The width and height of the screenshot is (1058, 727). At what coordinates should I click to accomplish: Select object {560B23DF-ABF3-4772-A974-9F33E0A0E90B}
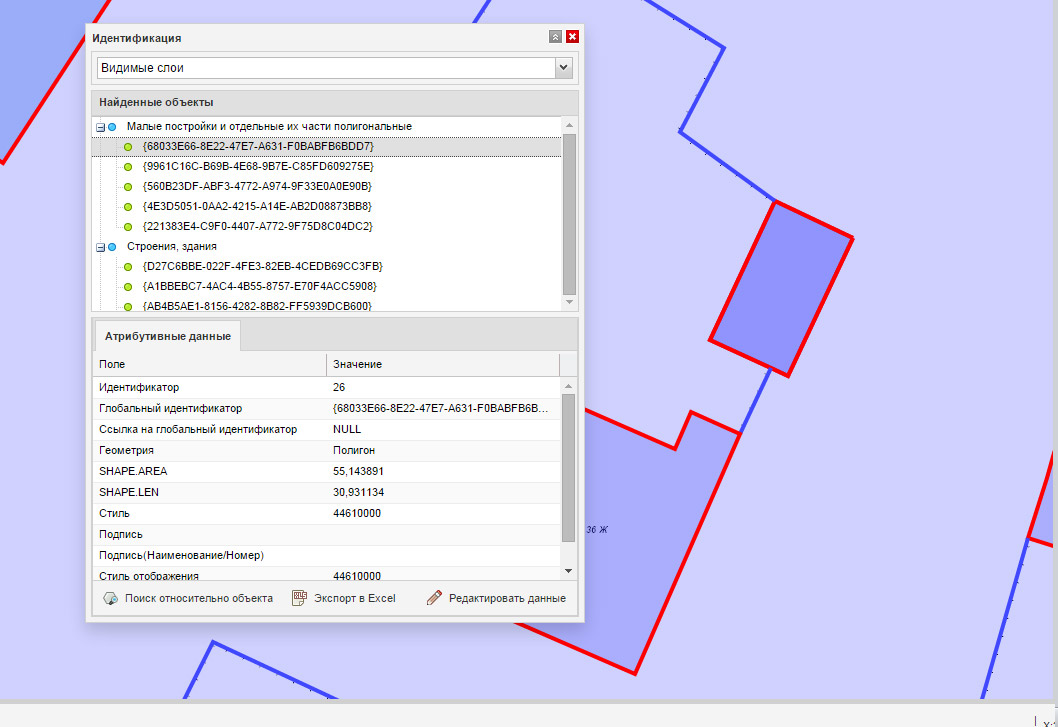(x=257, y=186)
